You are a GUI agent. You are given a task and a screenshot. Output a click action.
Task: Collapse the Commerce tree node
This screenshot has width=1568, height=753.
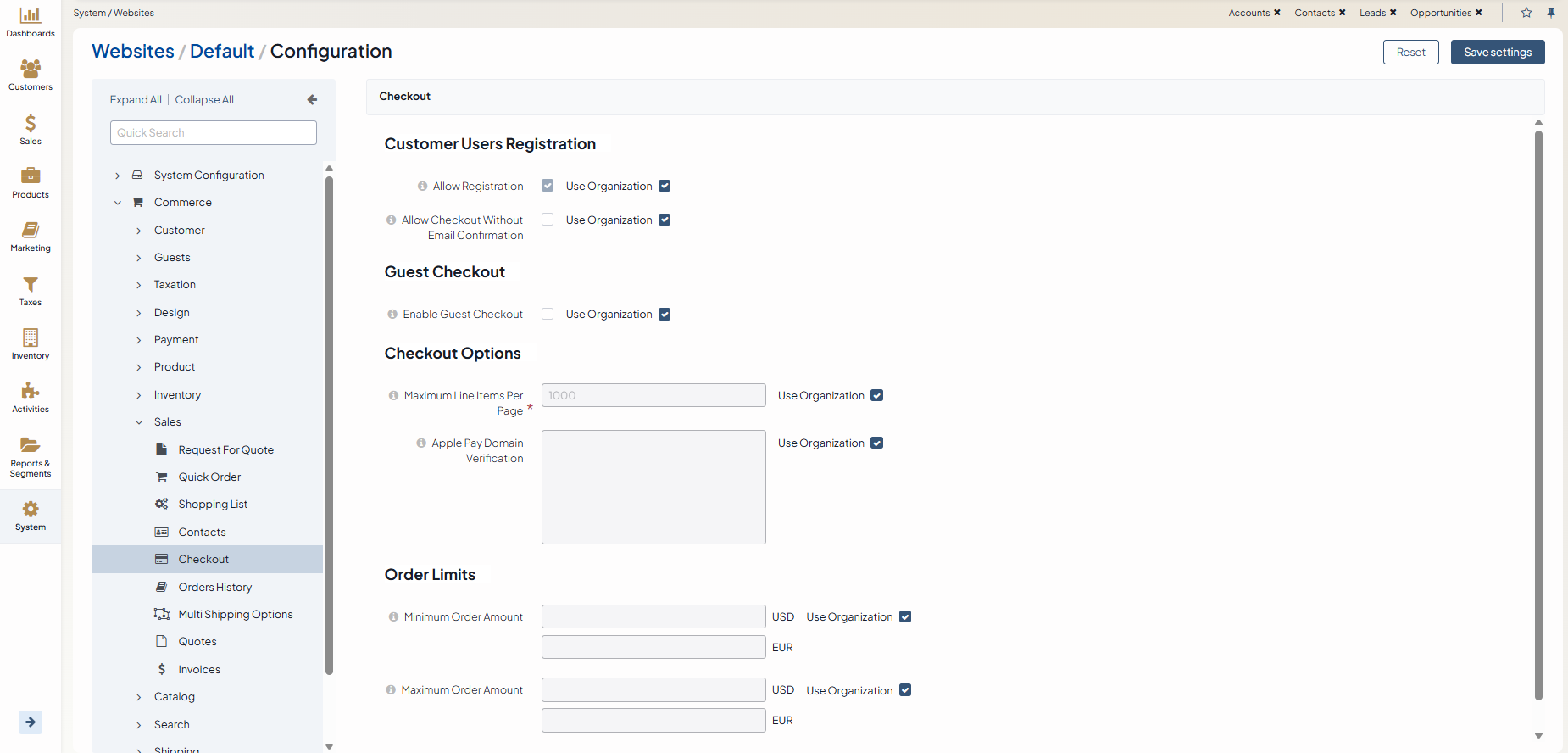[x=118, y=203]
